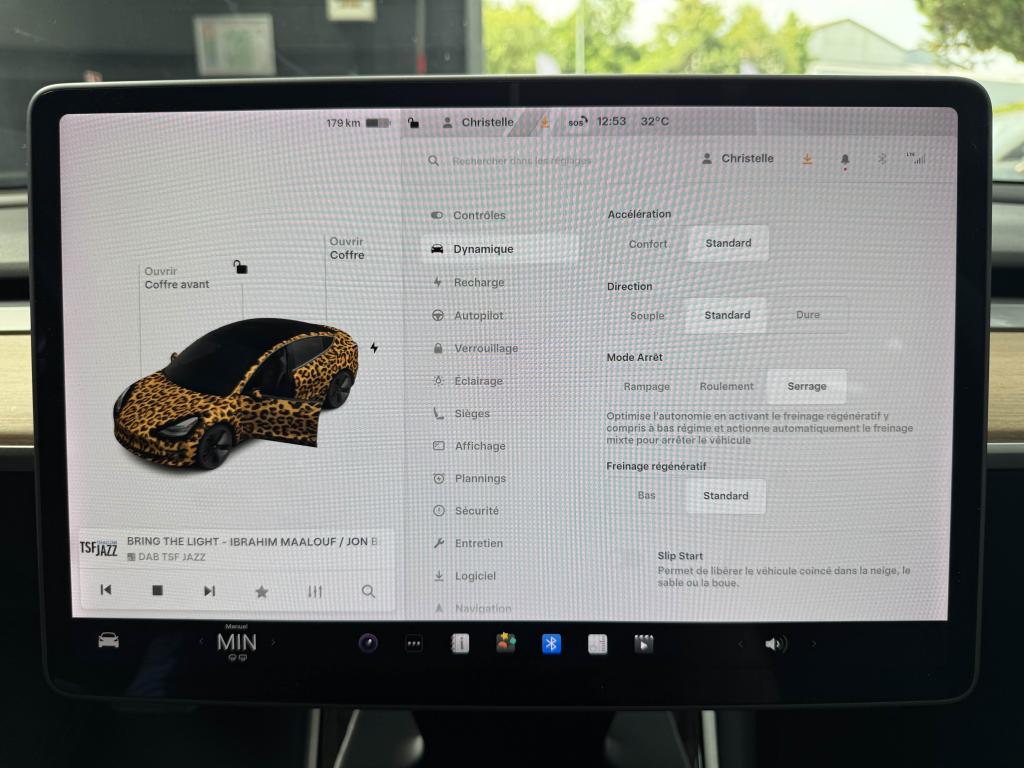Mark the station as favorite with star

coord(262,591)
